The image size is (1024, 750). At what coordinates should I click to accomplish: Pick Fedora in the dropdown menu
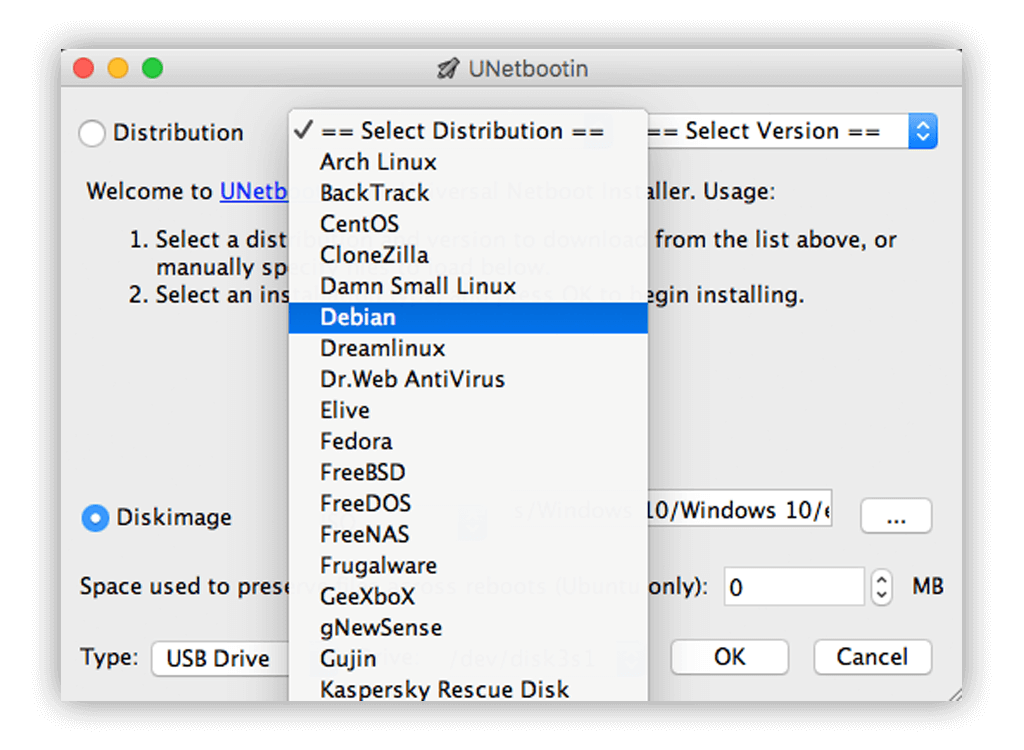468,442
